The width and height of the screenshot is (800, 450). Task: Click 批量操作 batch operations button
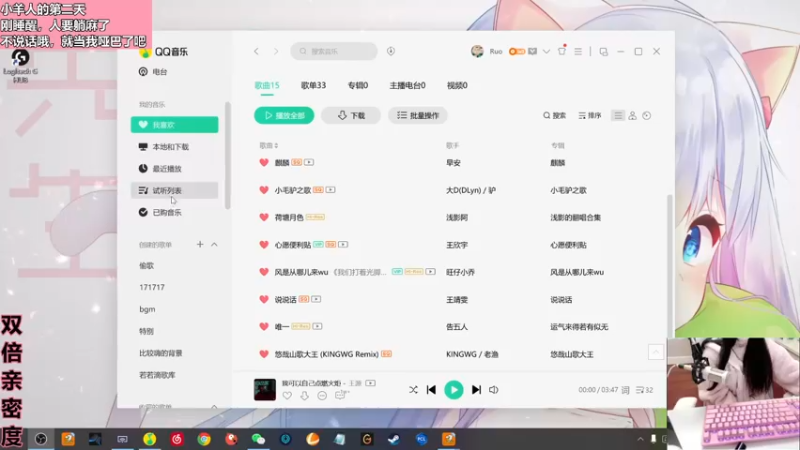(418, 115)
